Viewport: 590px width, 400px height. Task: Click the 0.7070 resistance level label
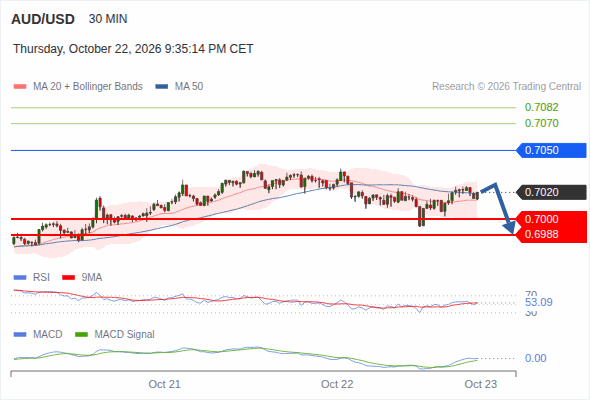pos(541,123)
